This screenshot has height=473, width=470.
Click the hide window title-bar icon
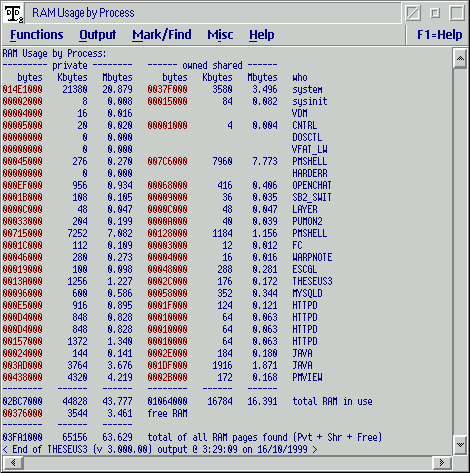click(x=413, y=13)
